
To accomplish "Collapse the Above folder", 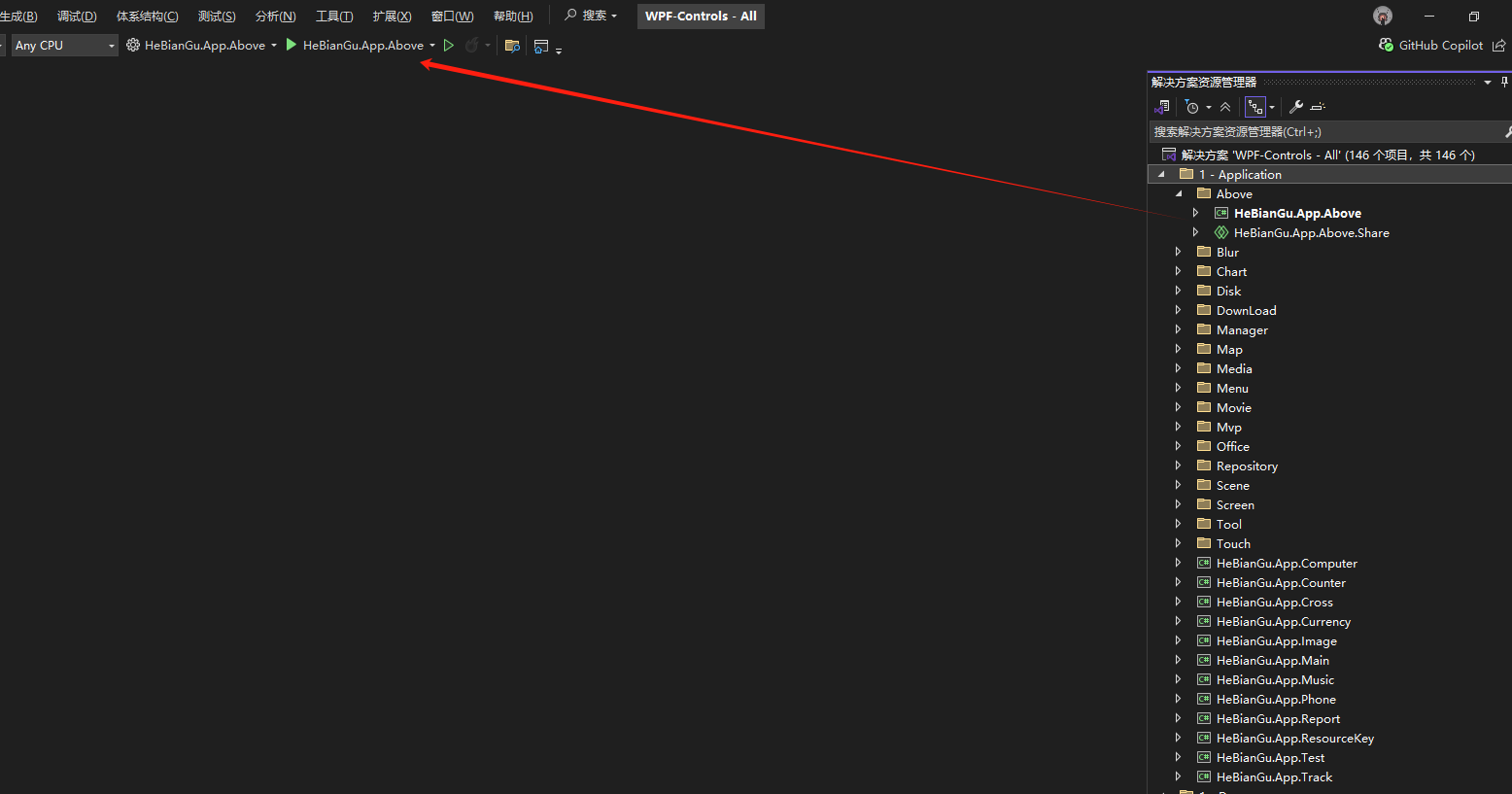I will point(1179,193).
